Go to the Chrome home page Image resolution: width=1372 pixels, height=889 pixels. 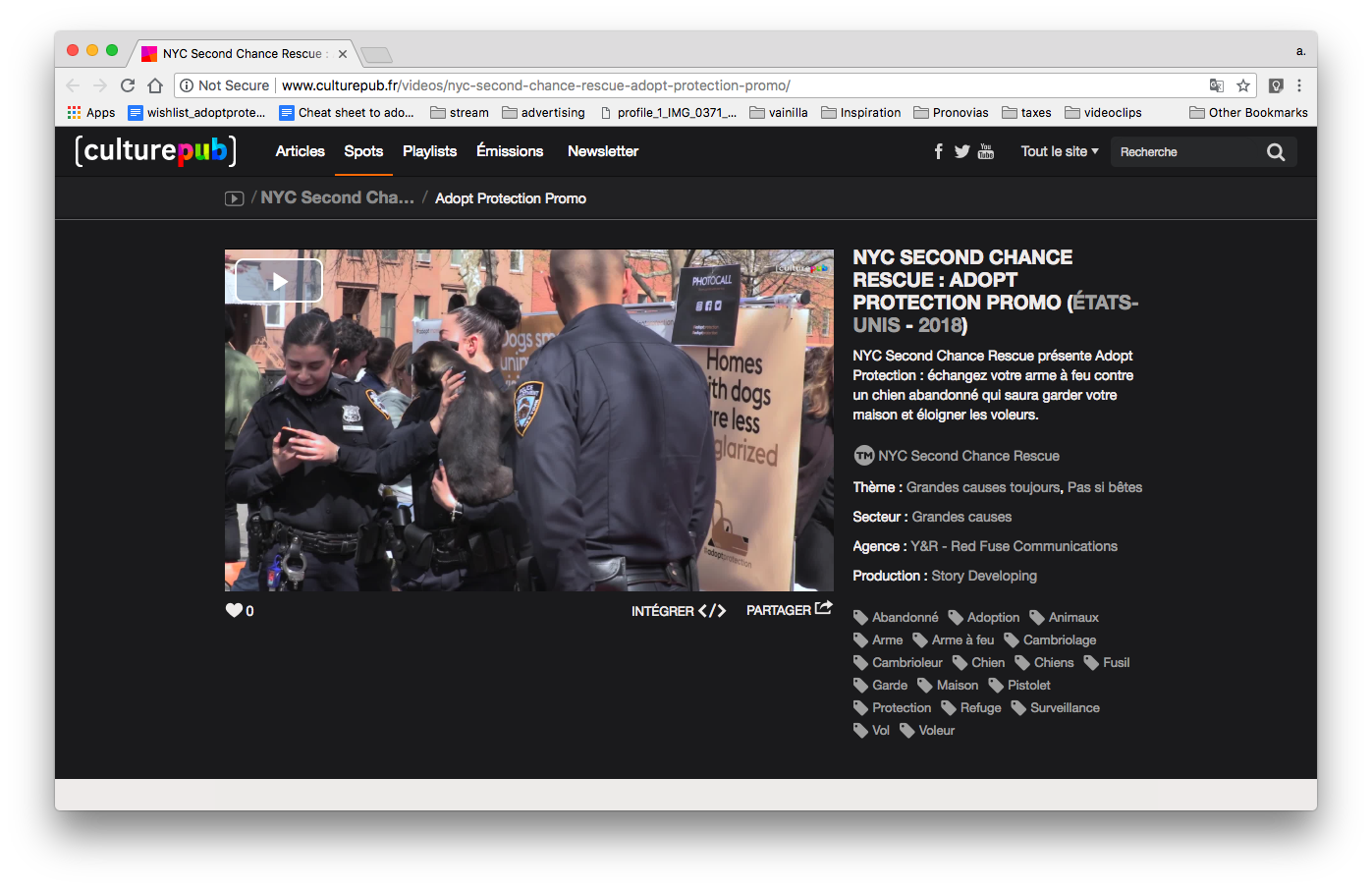155,85
